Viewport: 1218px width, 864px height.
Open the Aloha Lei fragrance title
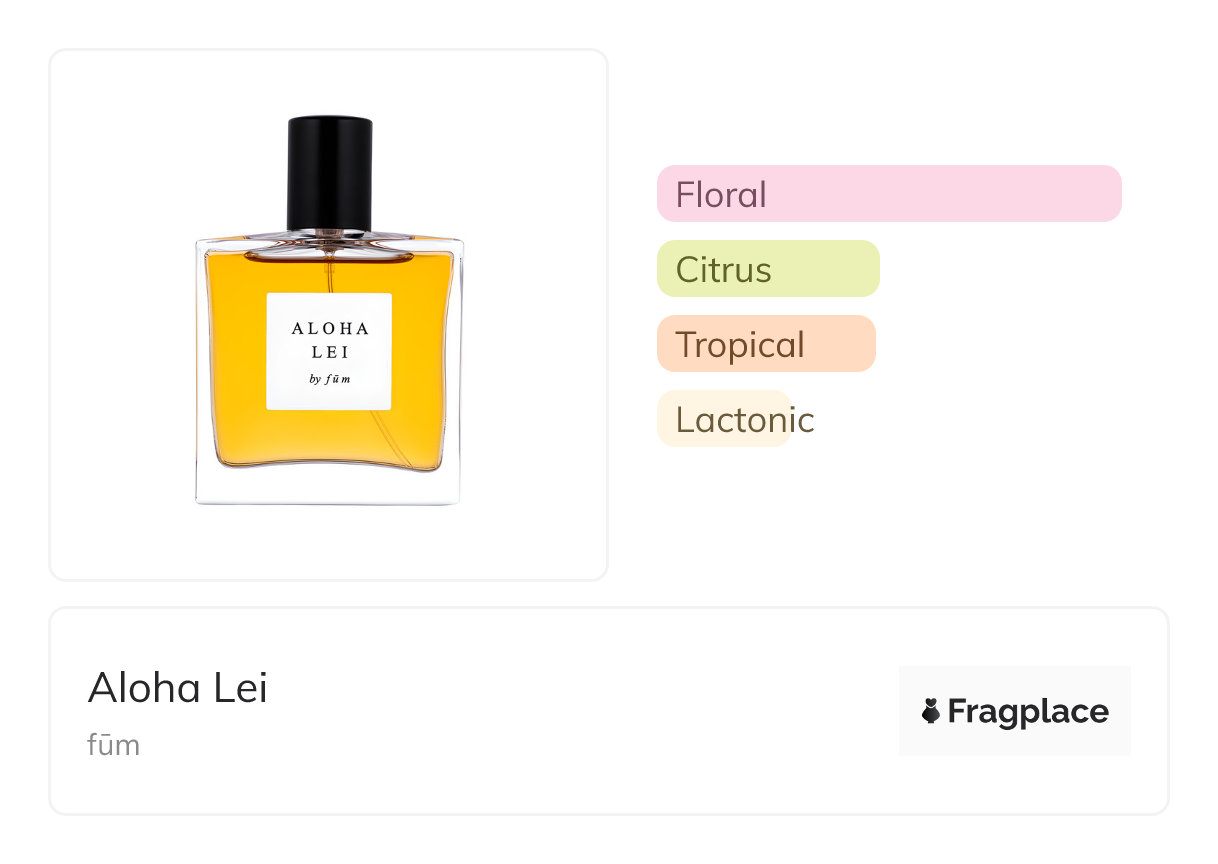pyautogui.click(x=178, y=688)
